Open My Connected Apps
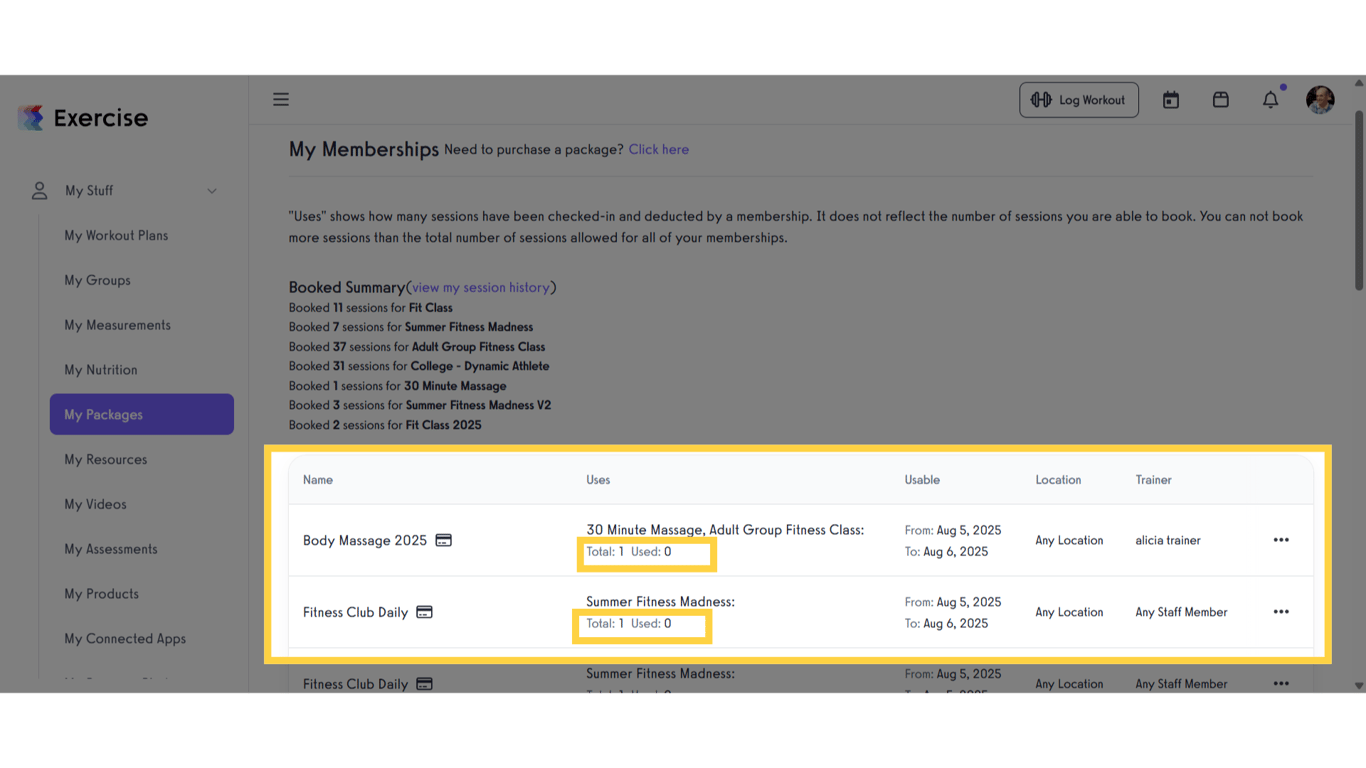Screen dimensions: 1366x768 tap(125, 638)
